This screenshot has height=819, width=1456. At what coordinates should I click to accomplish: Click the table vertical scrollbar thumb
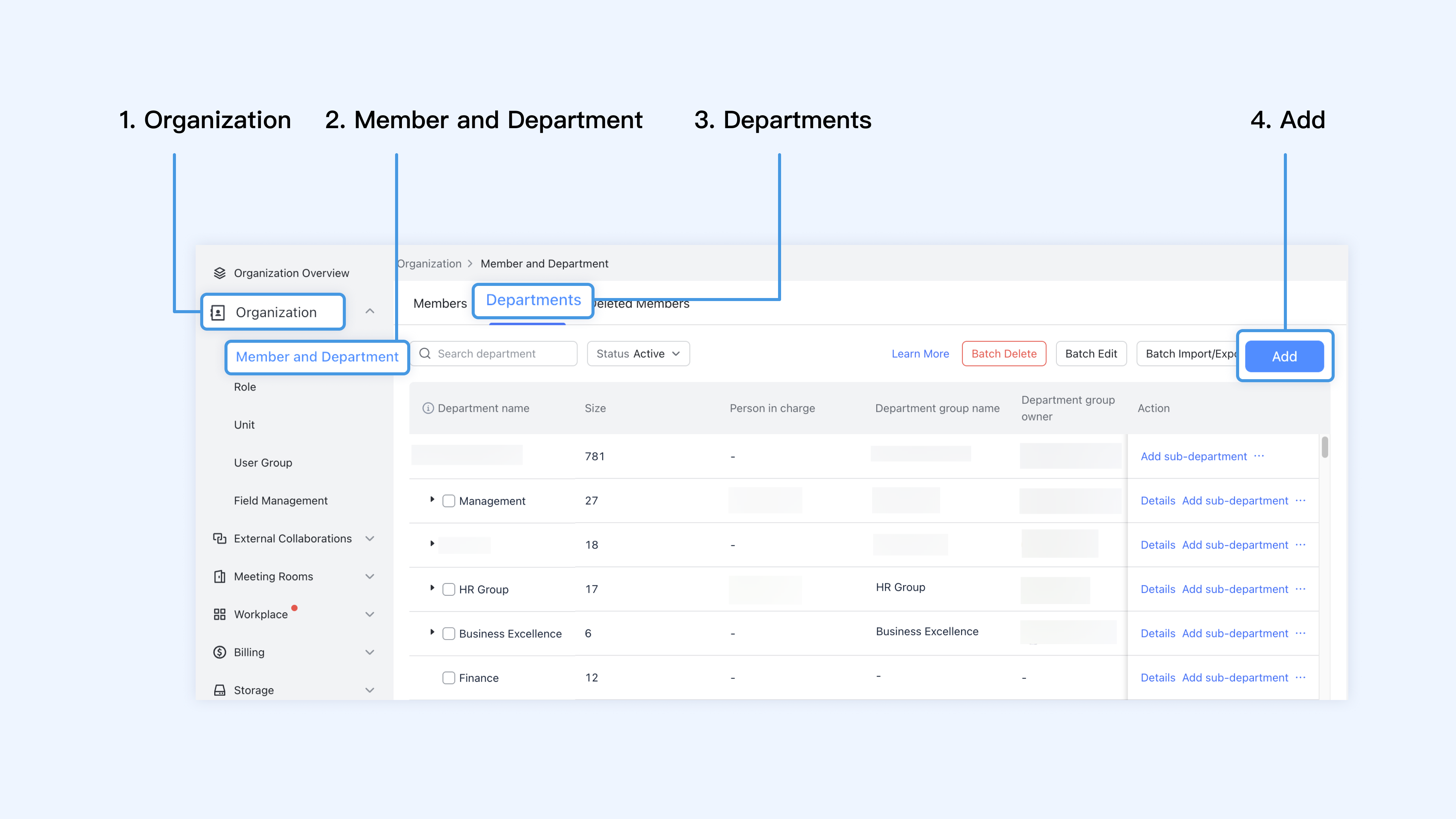[x=1324, y=448]
